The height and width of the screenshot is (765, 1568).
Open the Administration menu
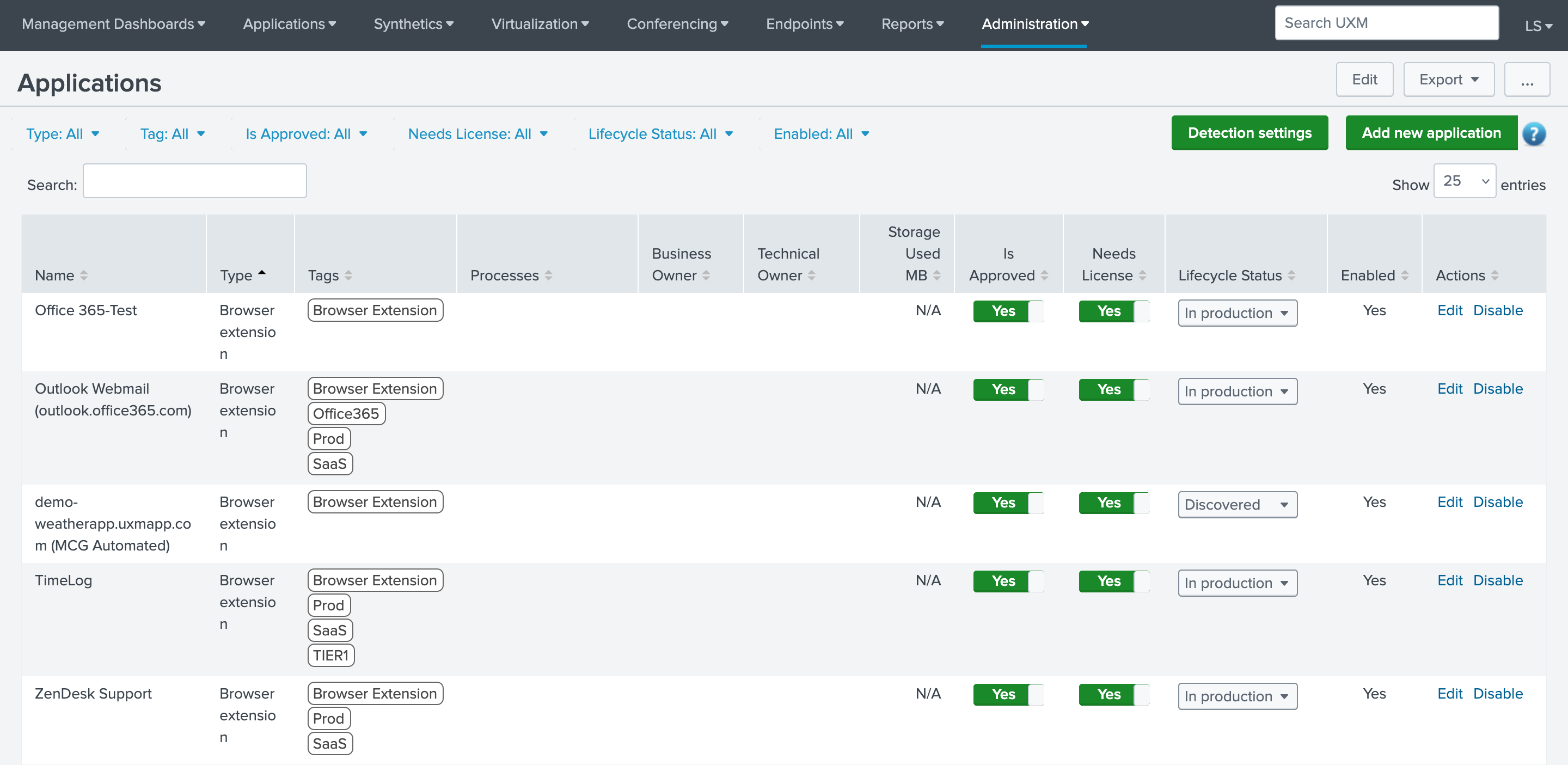1035,24
